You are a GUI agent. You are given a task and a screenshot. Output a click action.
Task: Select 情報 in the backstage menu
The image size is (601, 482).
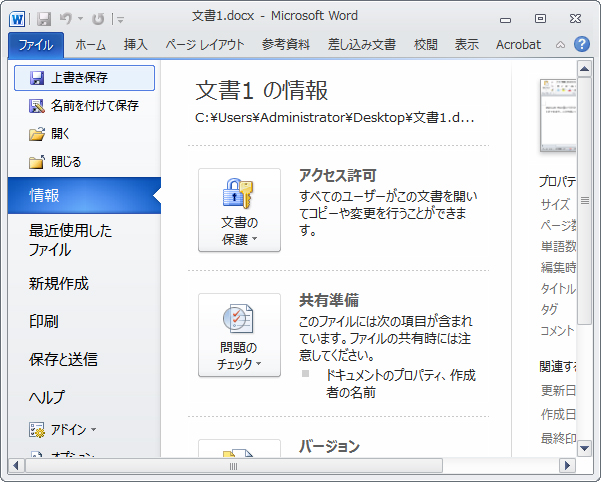coord(84,195)
